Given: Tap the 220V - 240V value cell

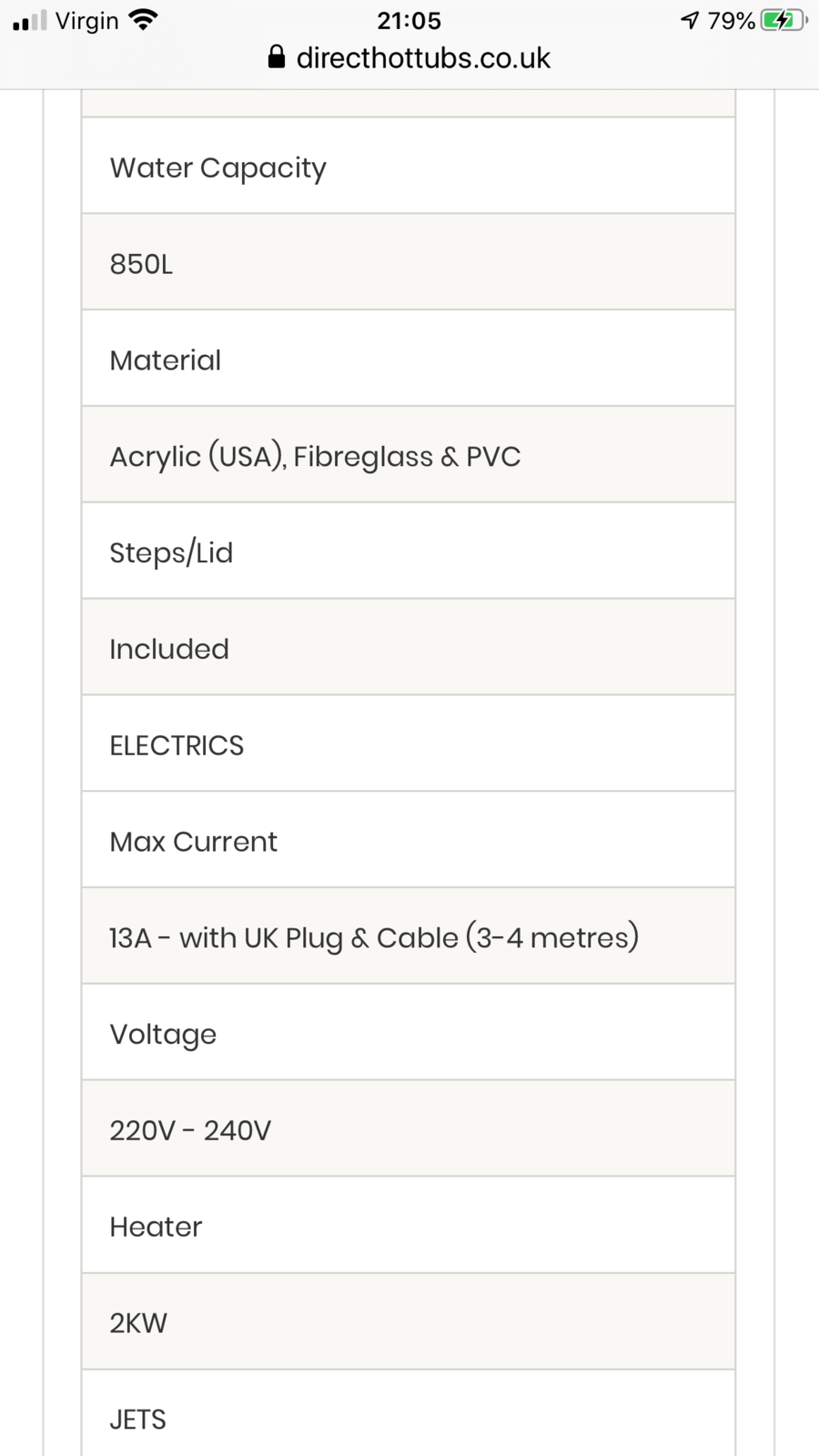Looking at the screenshot, I should click(x=409, y=1130).
